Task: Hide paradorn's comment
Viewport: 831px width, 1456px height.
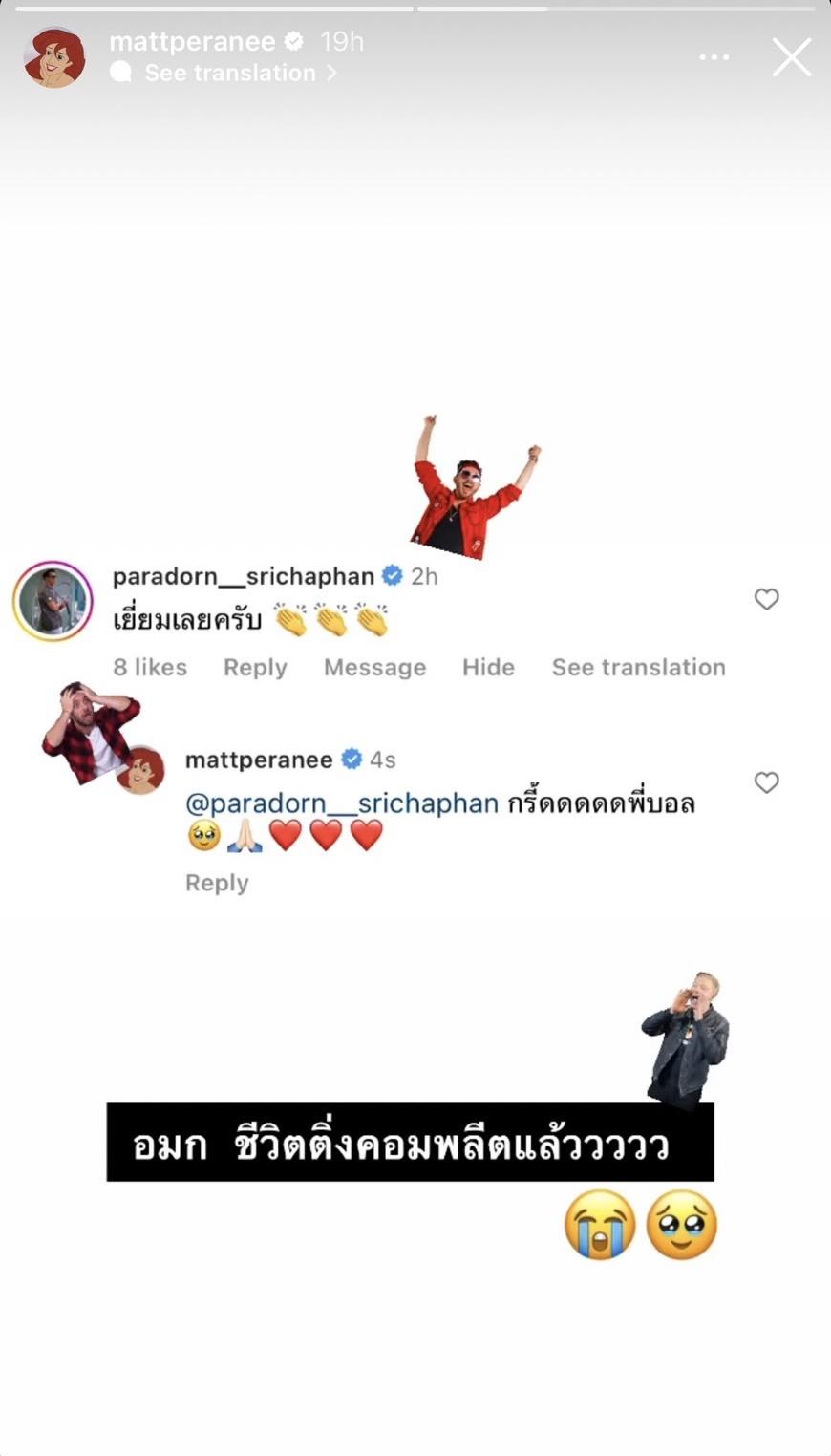Action: [x=488, y=667]
